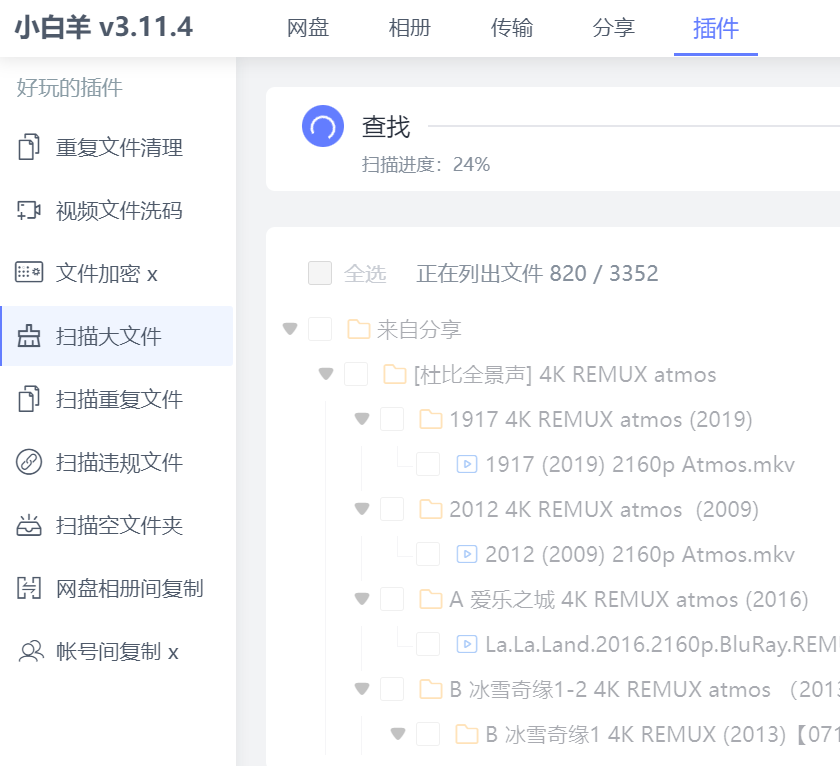Open the 分享 tab

click(613, 28)
